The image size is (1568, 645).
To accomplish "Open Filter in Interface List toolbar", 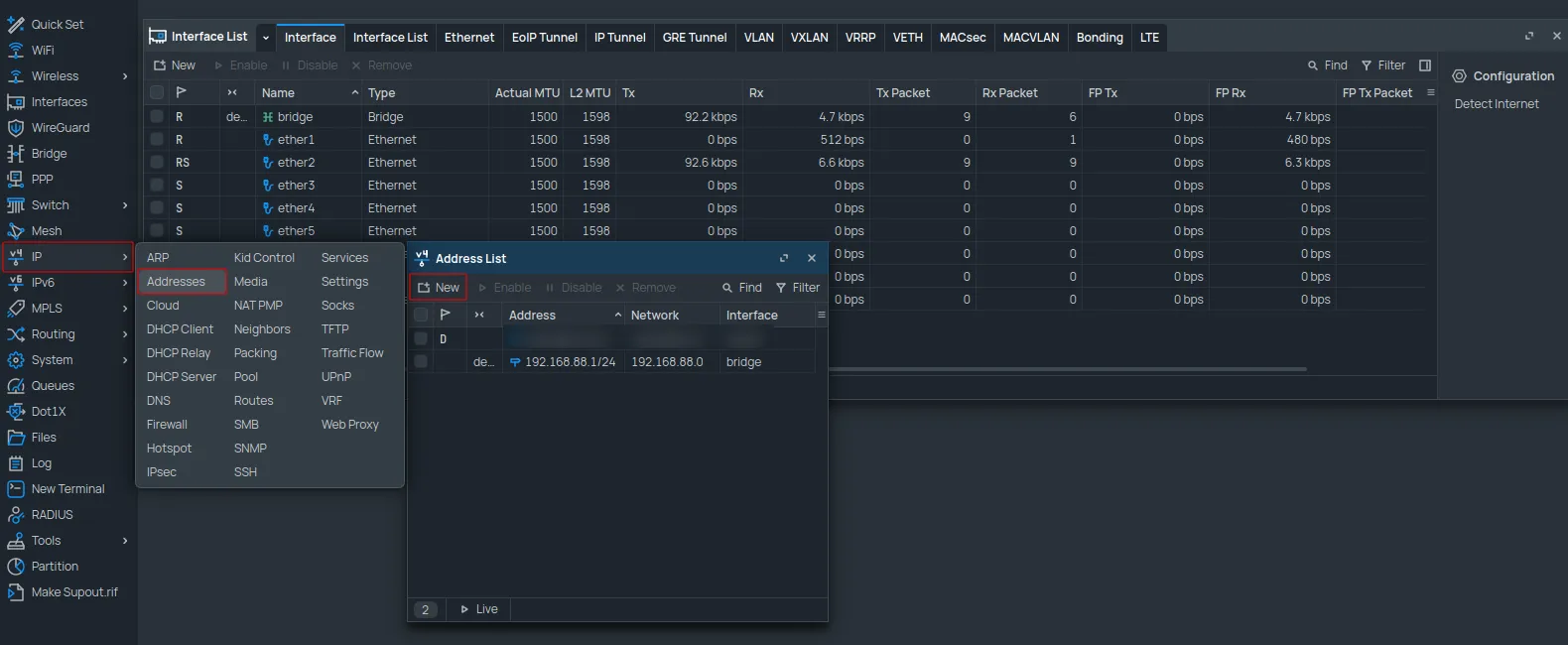I will click(x=1383, y=65).
